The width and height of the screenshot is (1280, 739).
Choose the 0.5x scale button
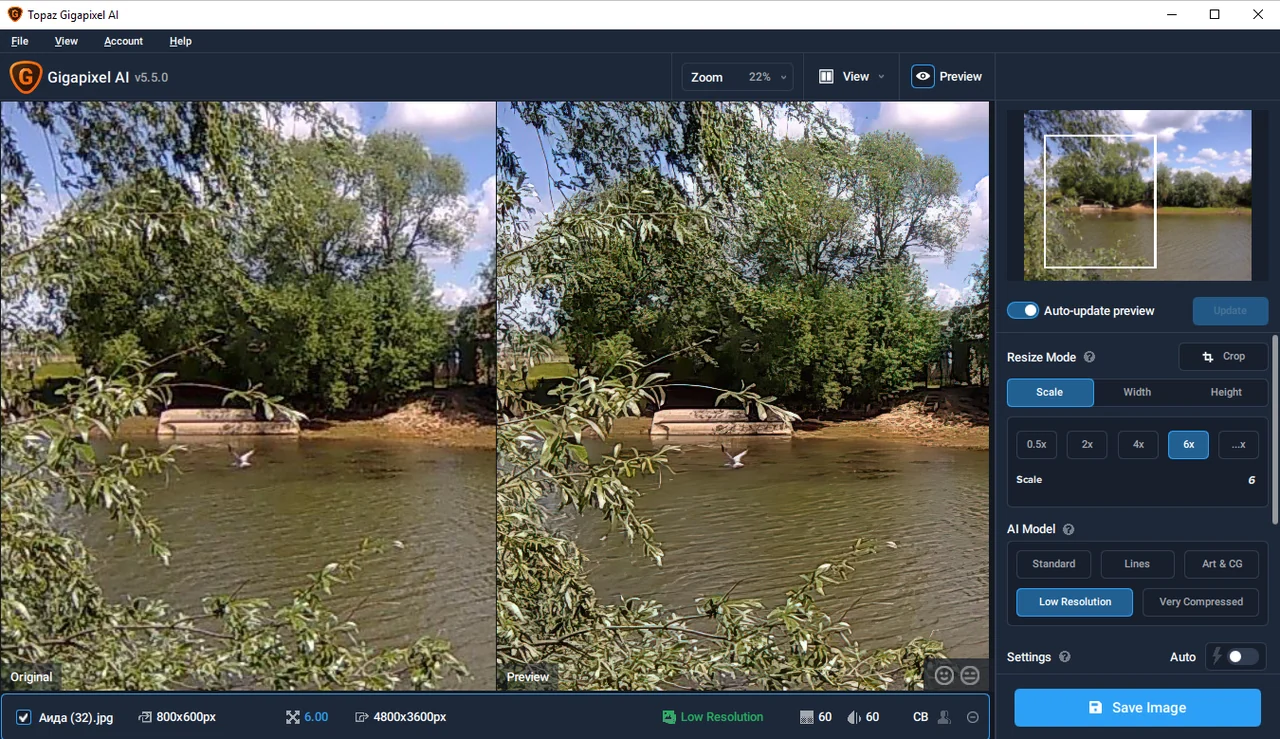[1036, 444]
